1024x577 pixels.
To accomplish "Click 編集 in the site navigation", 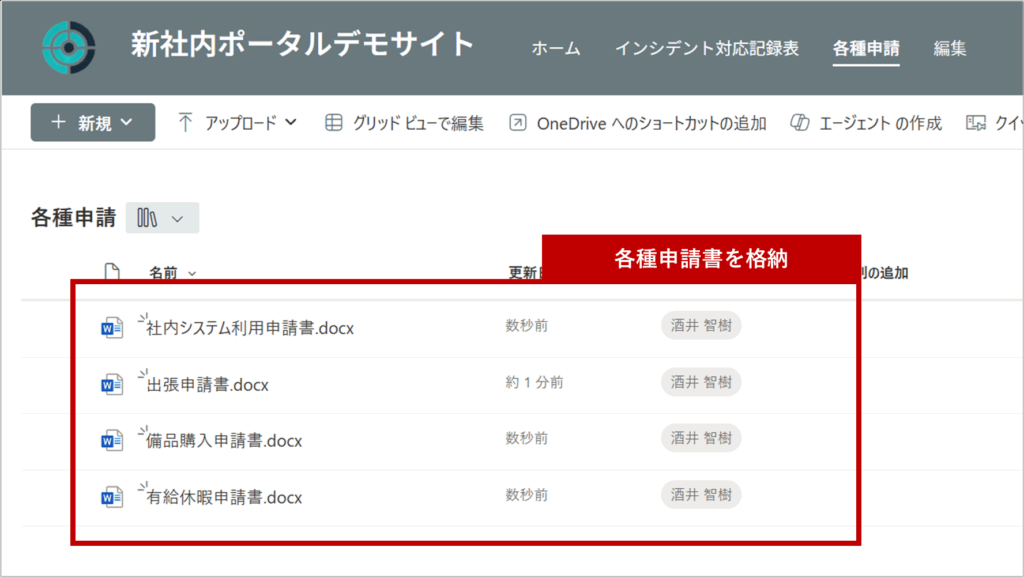I will (x=950, y=48).
